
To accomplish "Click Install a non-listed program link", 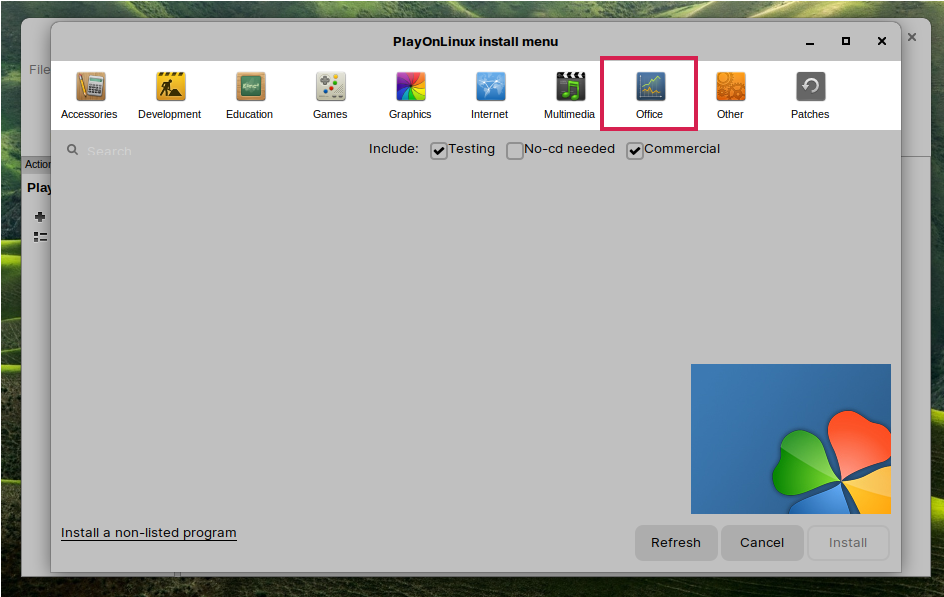I will [149, 533].
